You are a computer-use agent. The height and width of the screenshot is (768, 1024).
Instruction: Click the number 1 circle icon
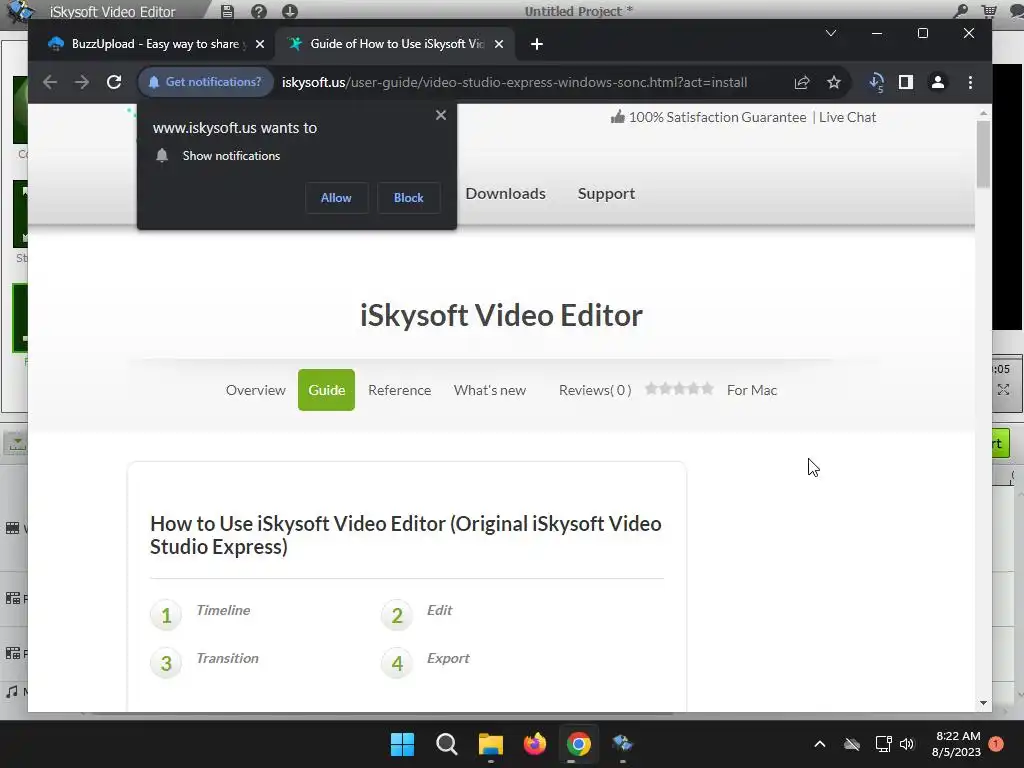click(166, 615)
